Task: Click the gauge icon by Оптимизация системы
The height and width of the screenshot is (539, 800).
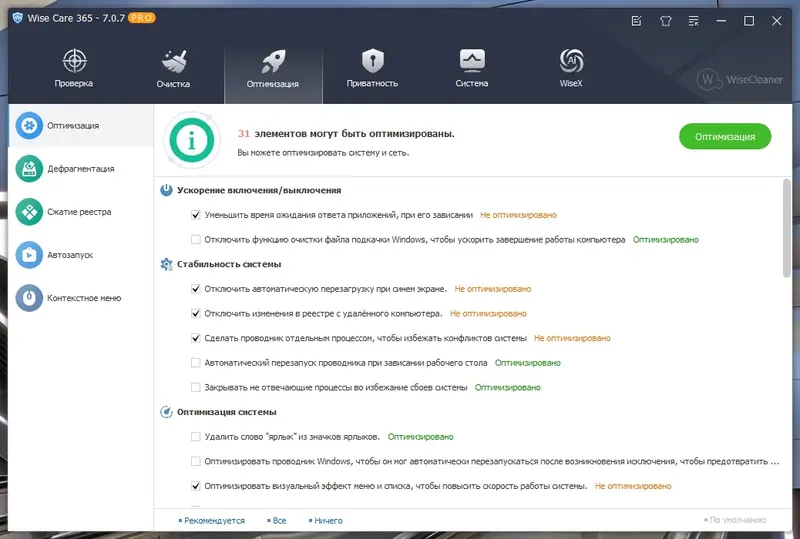Action: 166,412
